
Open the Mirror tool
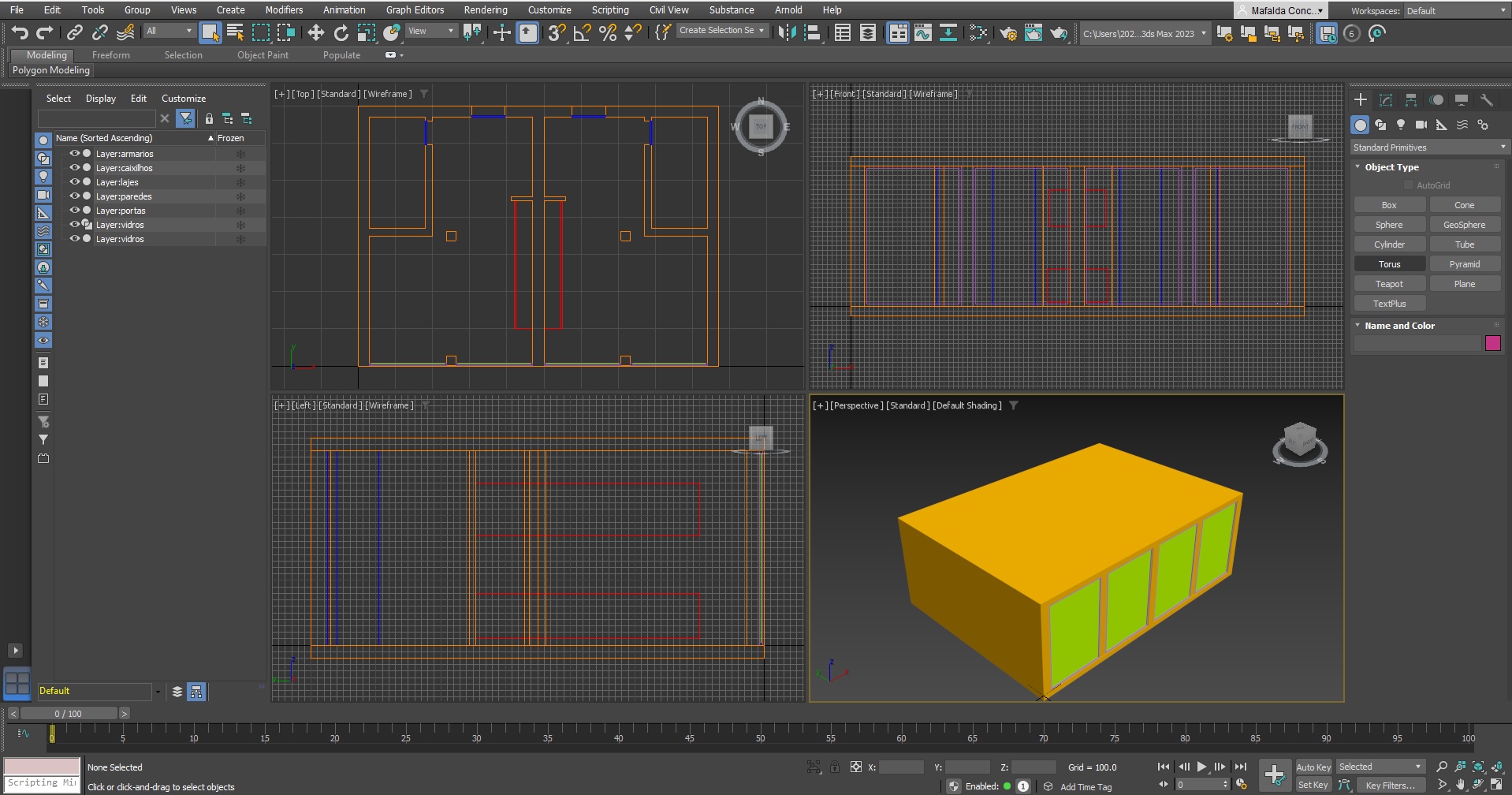786,32
